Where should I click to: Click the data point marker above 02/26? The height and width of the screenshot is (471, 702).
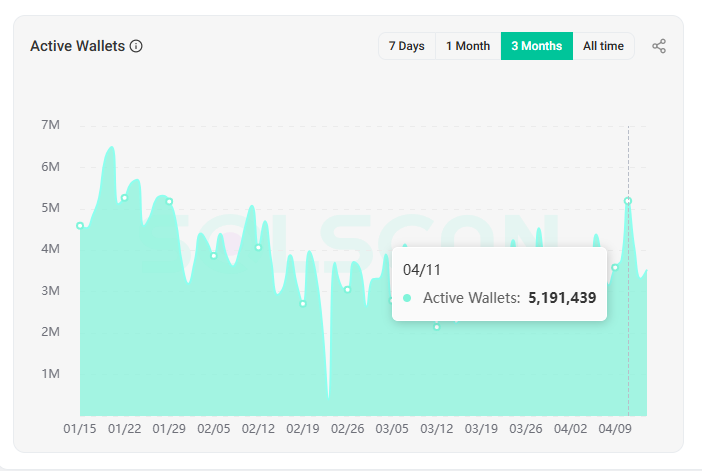(x=347, y=289)
